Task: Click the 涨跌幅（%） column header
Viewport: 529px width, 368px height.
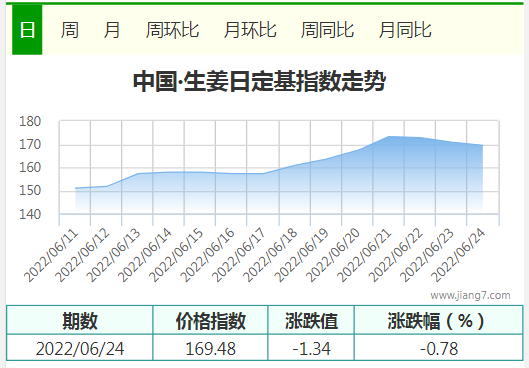Action: [439, 320]
